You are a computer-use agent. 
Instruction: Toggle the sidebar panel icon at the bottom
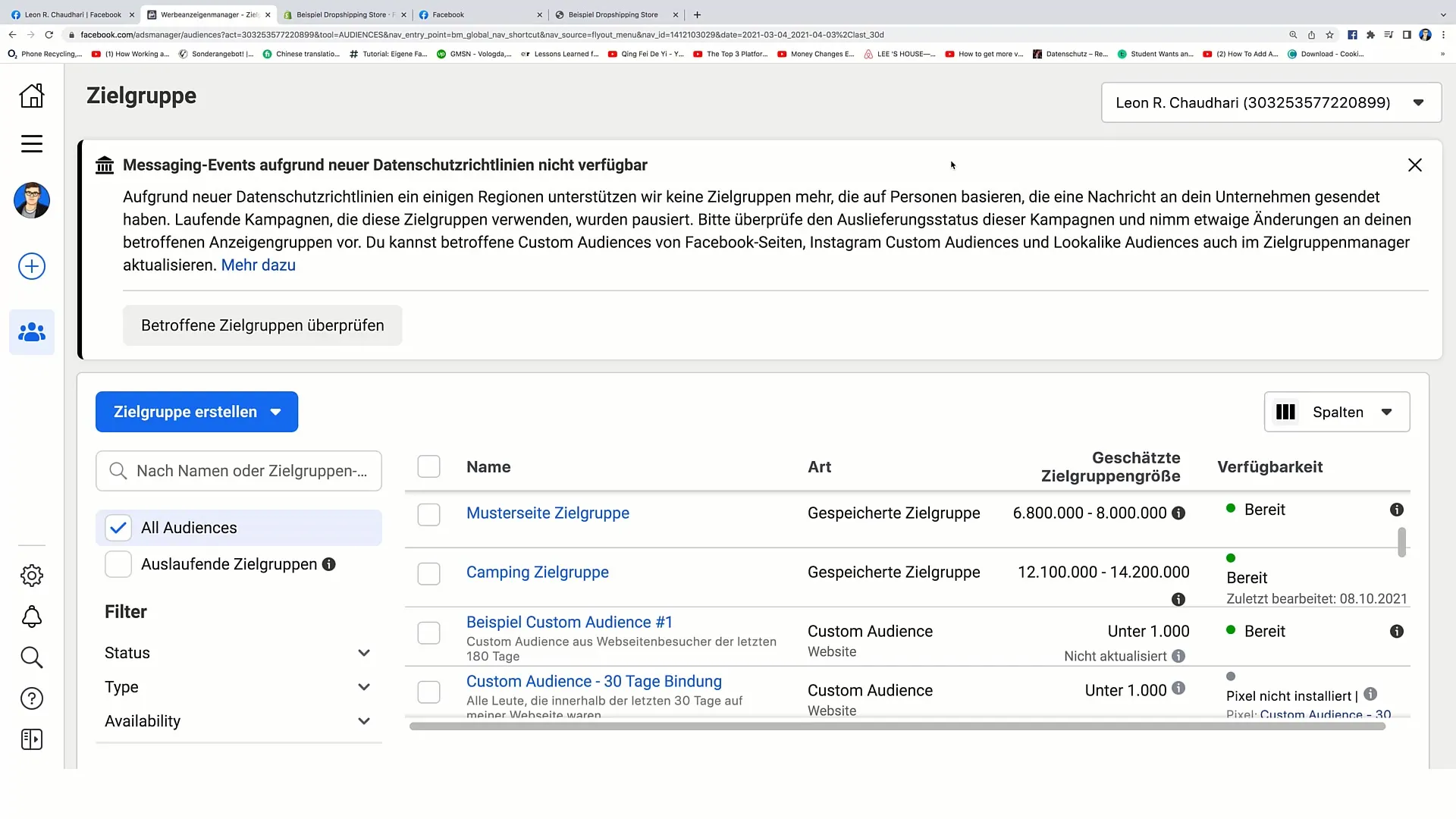32,739
